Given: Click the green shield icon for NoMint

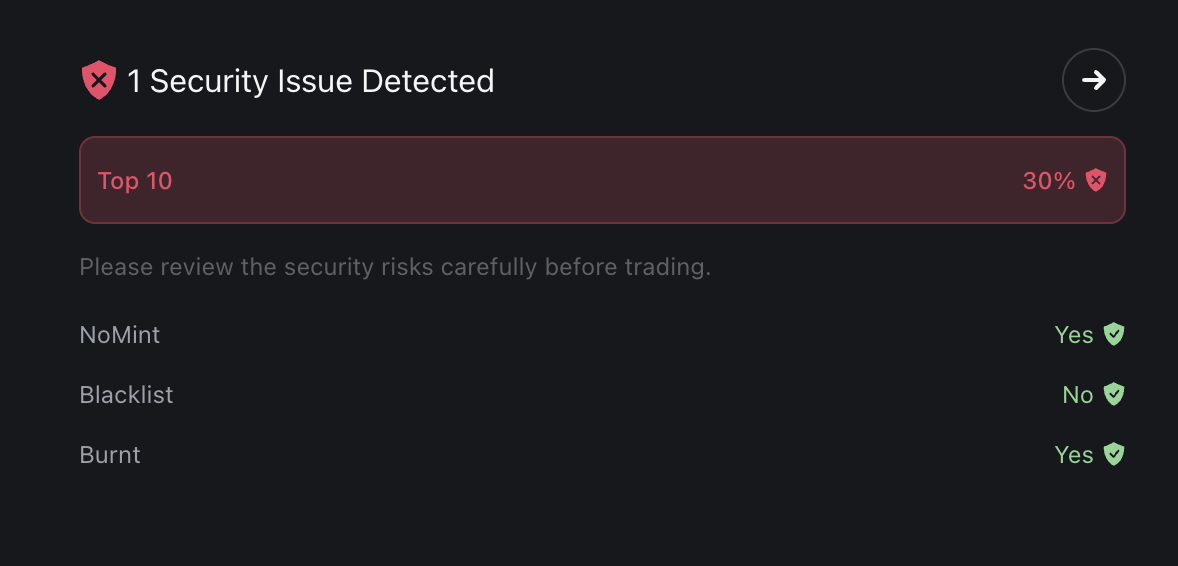Looking at the screenshot, I should pos(1114,334).
